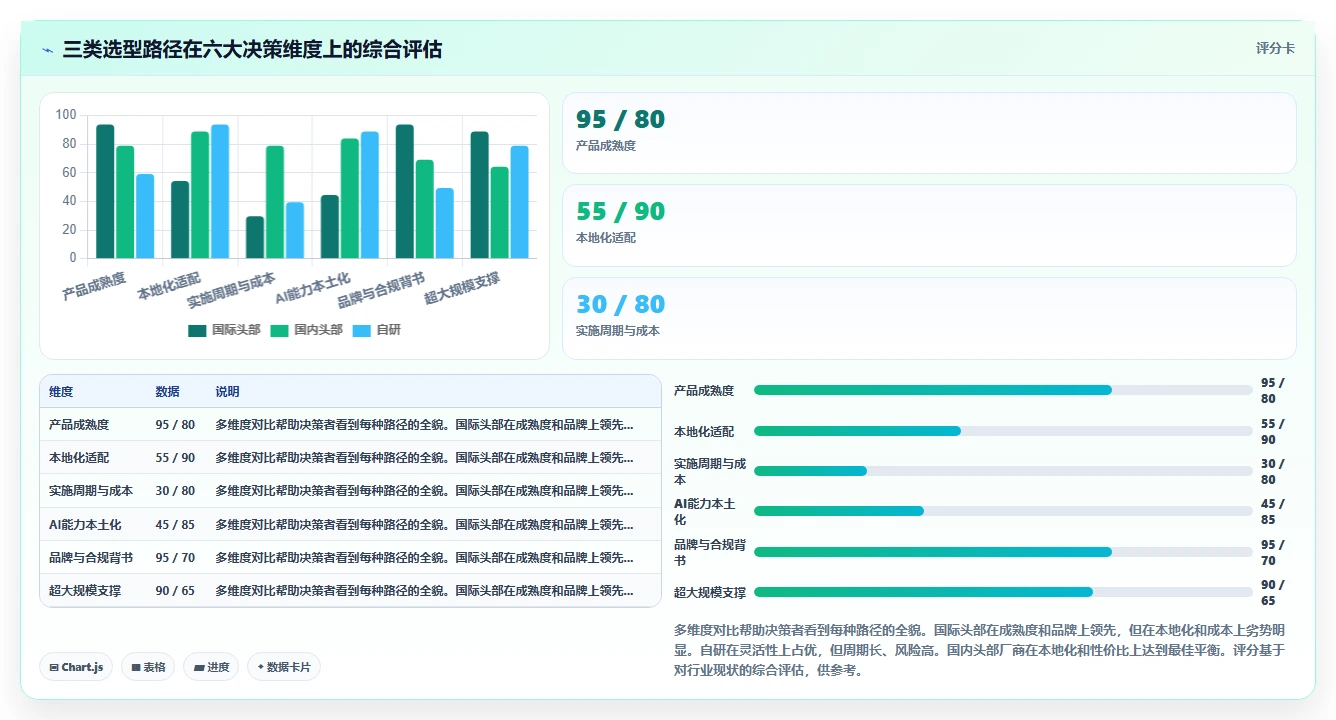Select the 自研 bar for AI能力本土化

[x=369, y=195]
